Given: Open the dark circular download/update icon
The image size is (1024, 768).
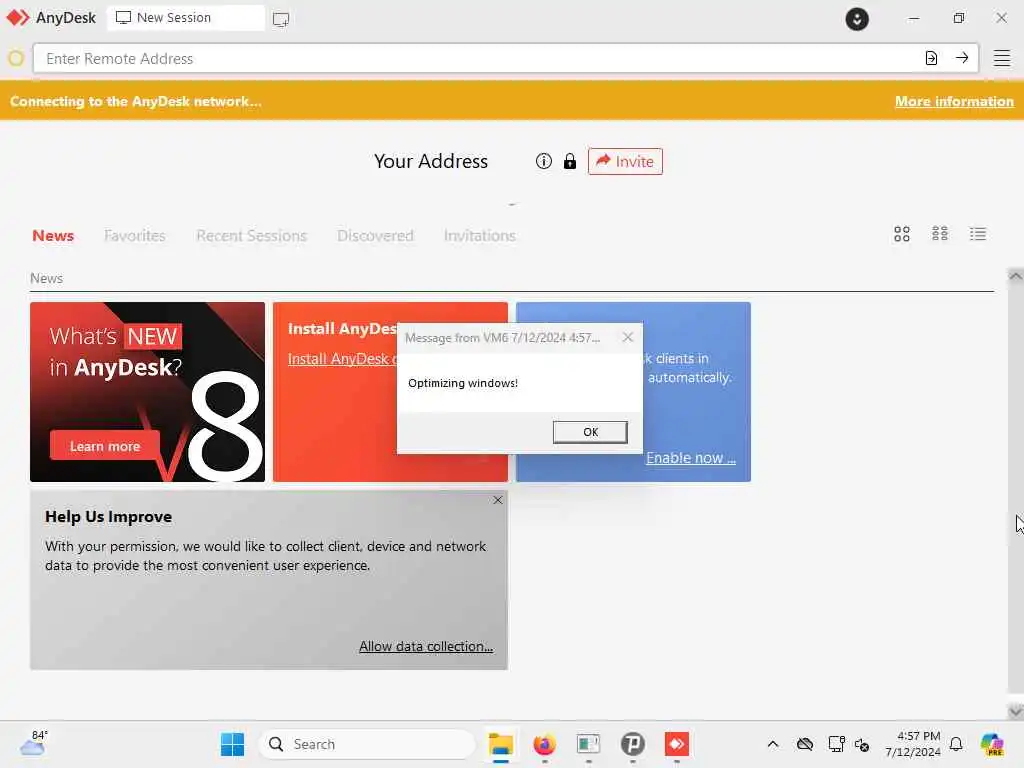Looking at the screenshot, I should pyautogui.click(x=857, y=19).
